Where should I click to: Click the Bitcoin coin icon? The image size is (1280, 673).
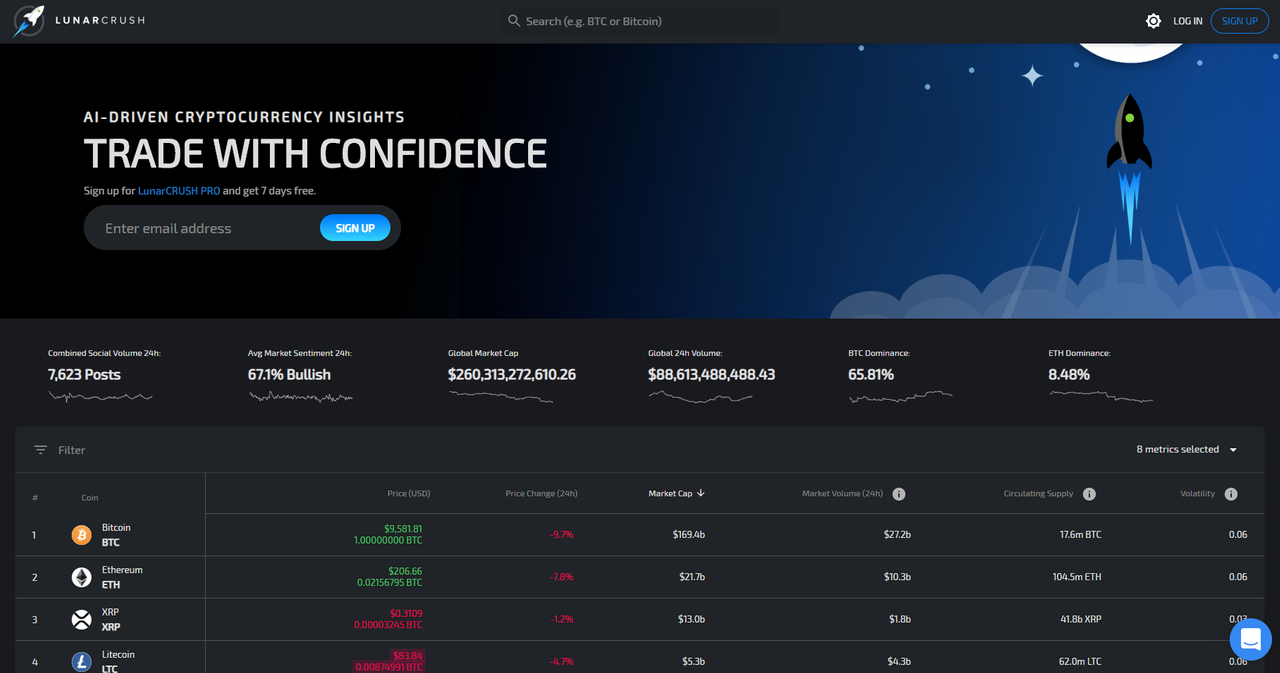[81, 535]
